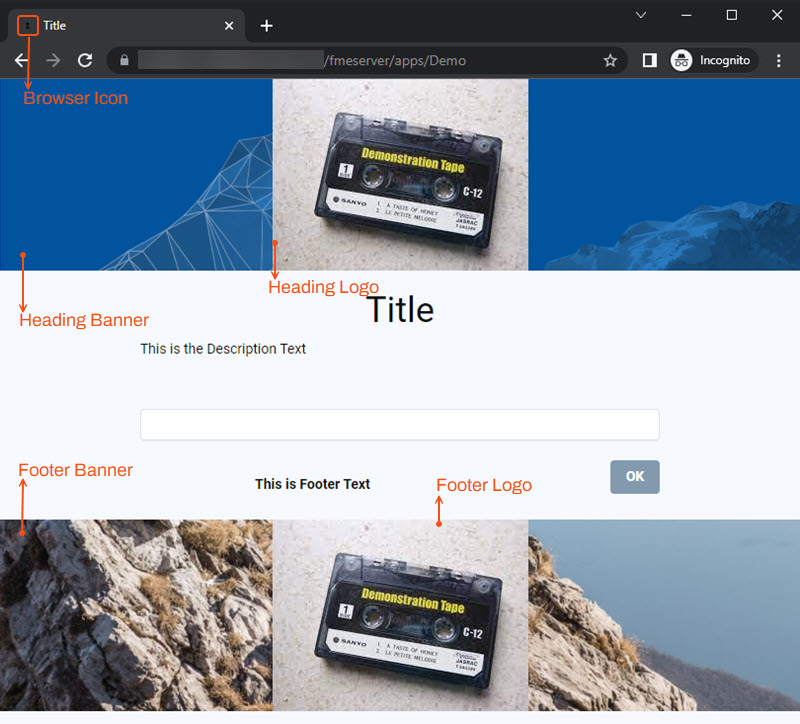Click 'This is Footer Text'
800x724 pixels.
tap(312, 484)
